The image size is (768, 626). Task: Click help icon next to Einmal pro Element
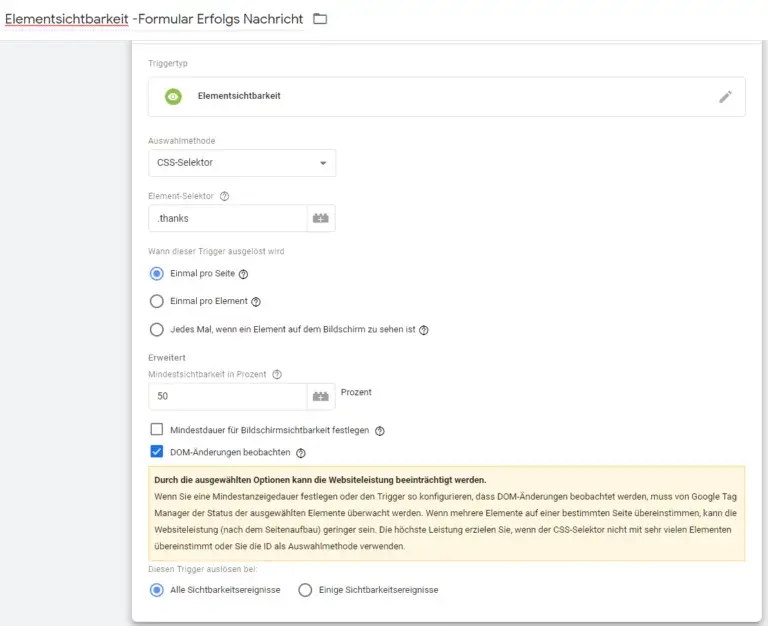coord(256,302)
